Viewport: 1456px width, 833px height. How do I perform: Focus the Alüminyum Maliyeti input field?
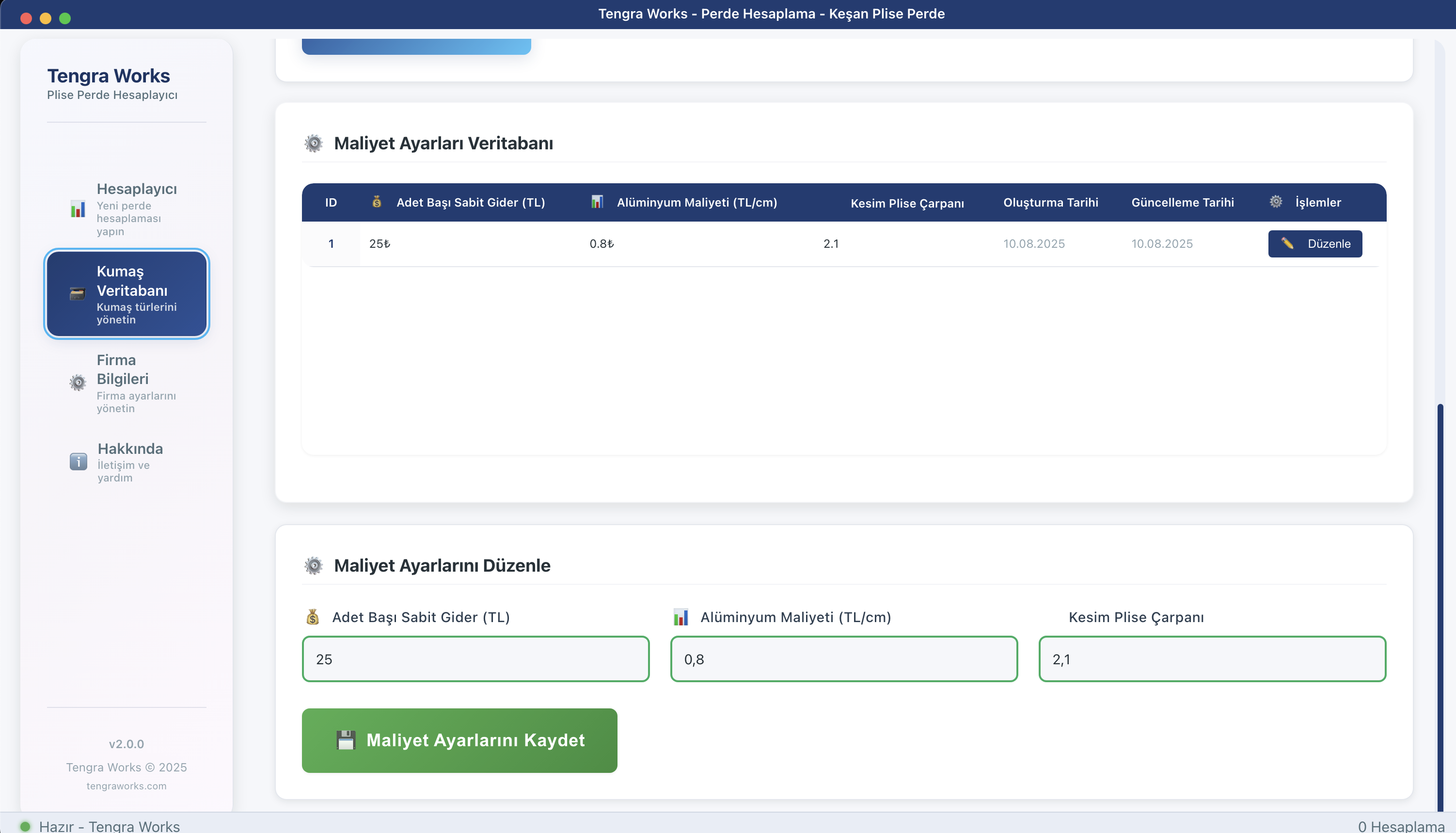point(843,659)
